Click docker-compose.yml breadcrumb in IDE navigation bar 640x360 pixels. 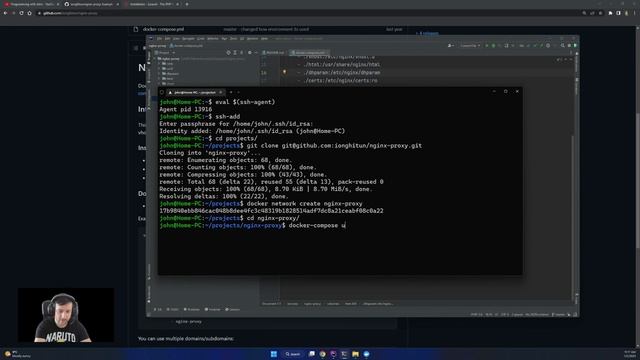pos(187,46)
